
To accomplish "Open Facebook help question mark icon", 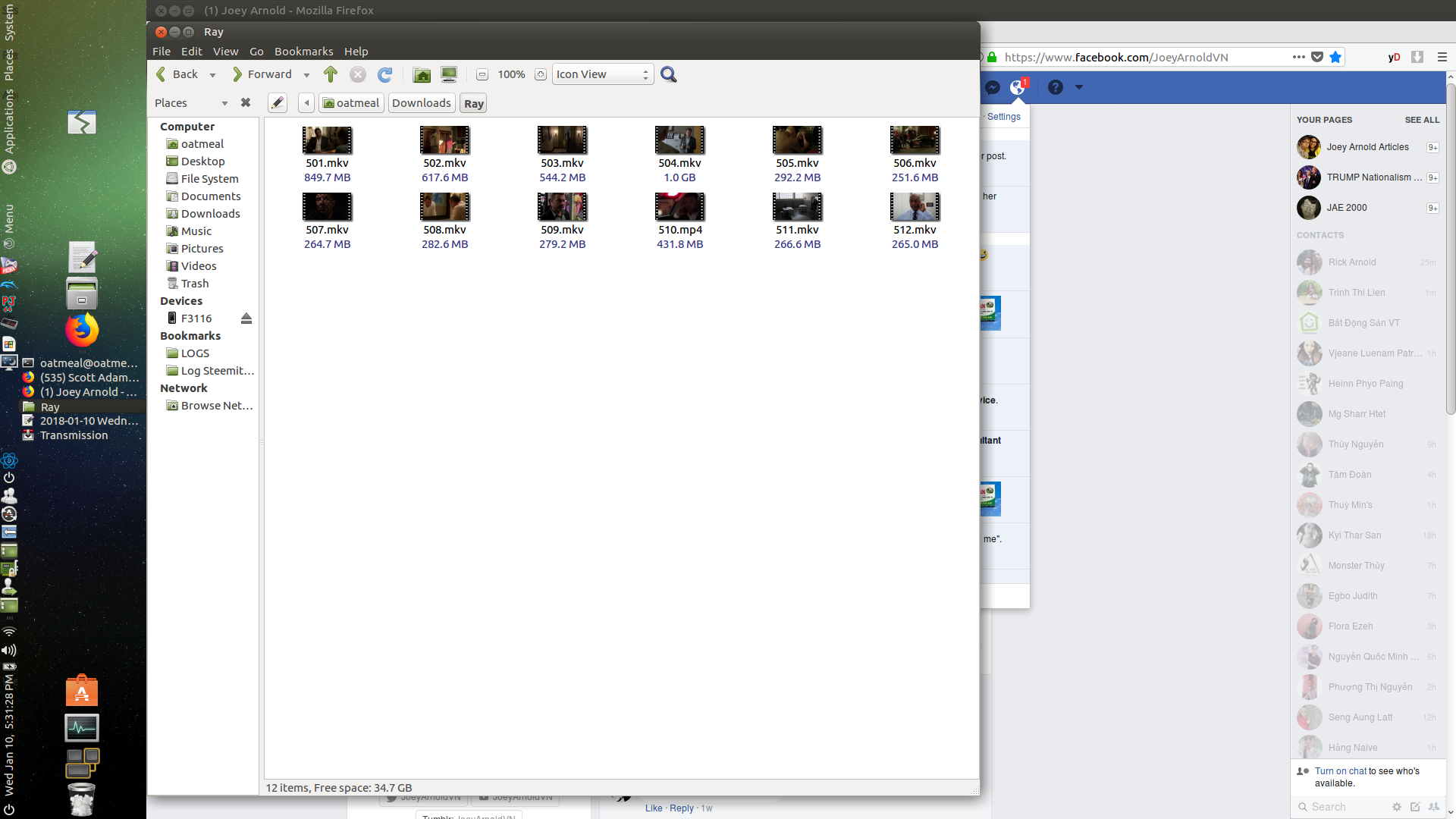I will point(1055,87).
